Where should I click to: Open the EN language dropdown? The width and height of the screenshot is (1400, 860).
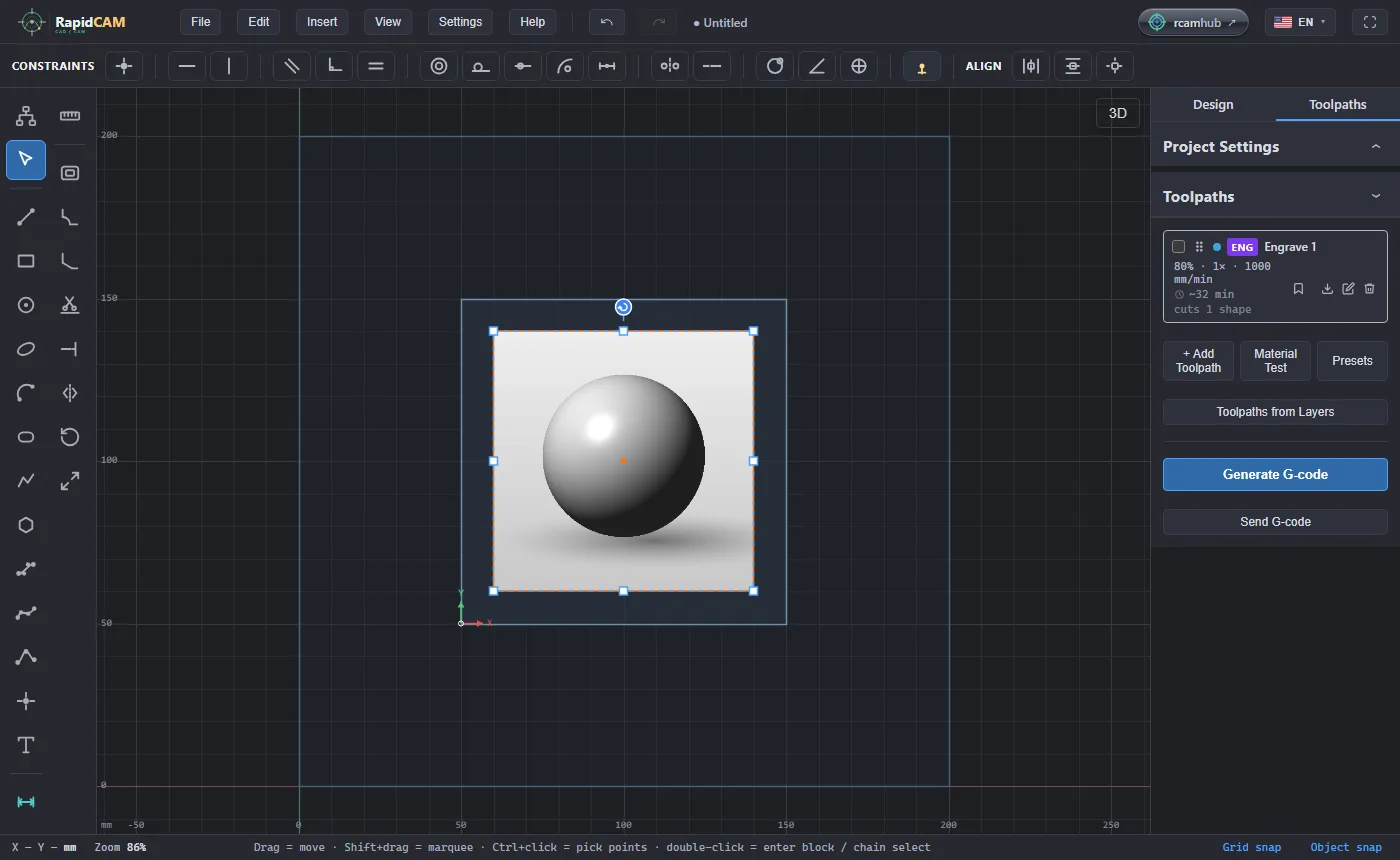click(1300, 22)
